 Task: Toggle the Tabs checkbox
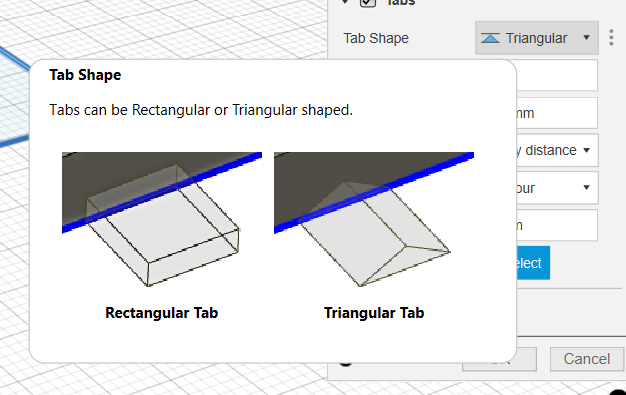[368, 3]
